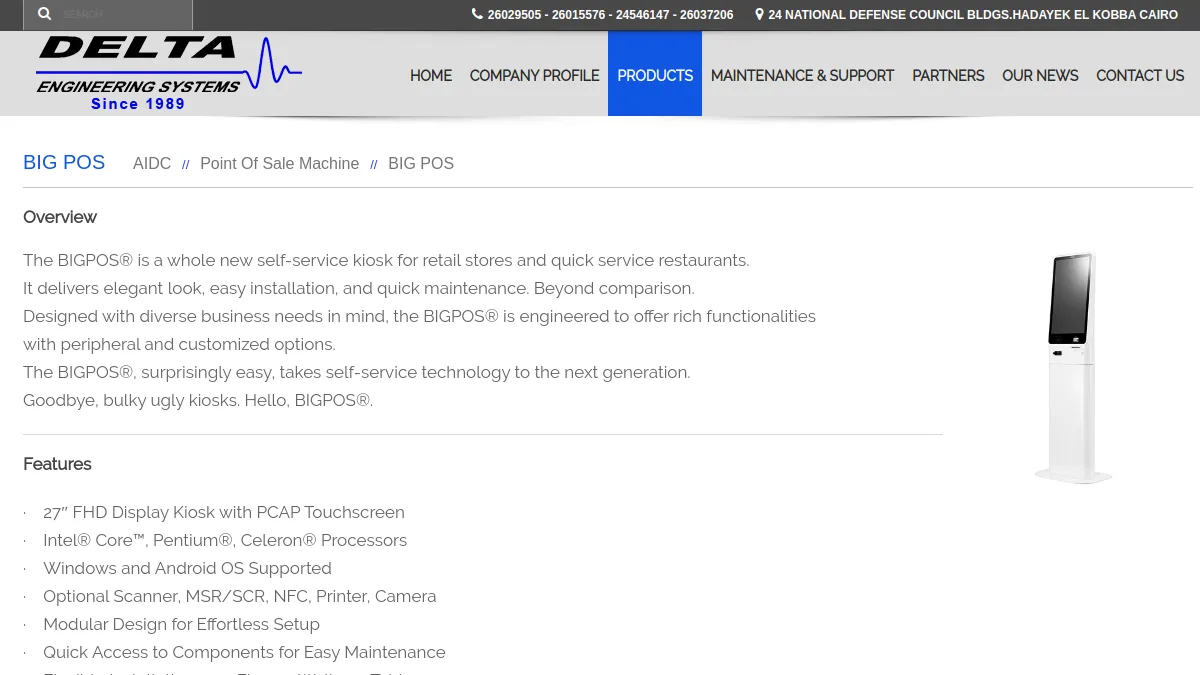
Task: Click 'whole new self-service kiosk' sentence
Action: (386, 260)
